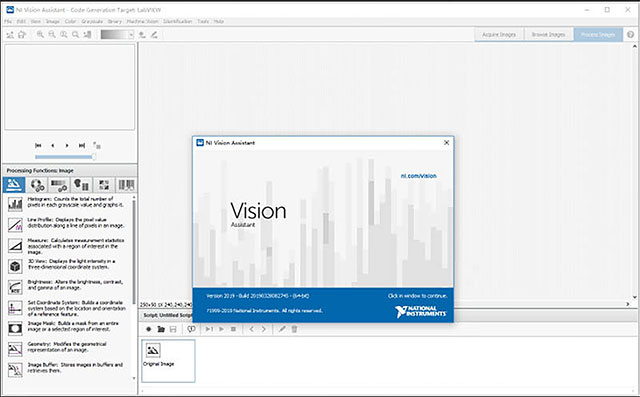The width and height of the screenshot is (640, 397).
Task: Select the Grayscale processing functions palette icon
Action: 59,185
